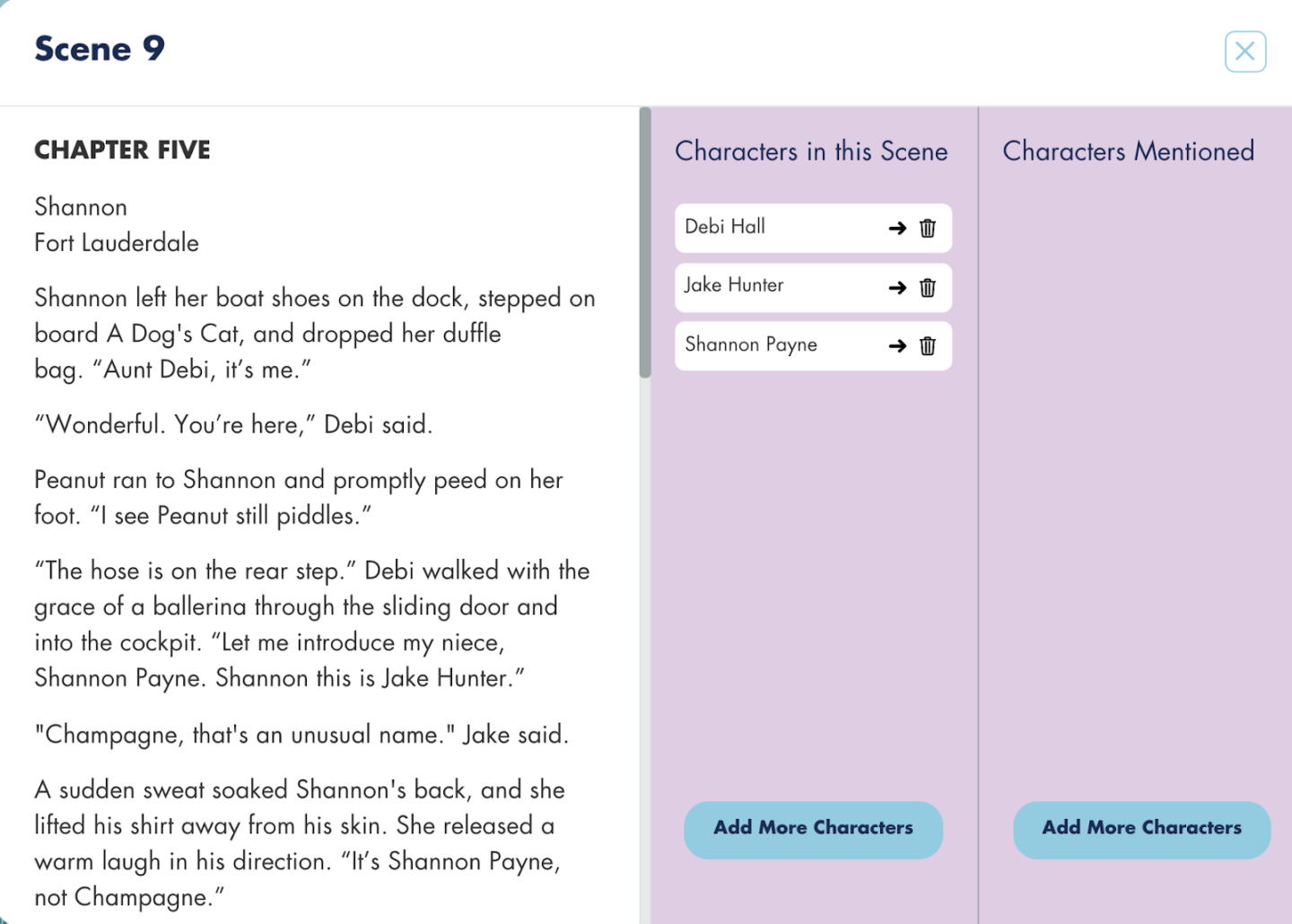Click the paragraph mentioning Champagne unusual name
This screenshot has width=1292, height=924.
[301, 735]
